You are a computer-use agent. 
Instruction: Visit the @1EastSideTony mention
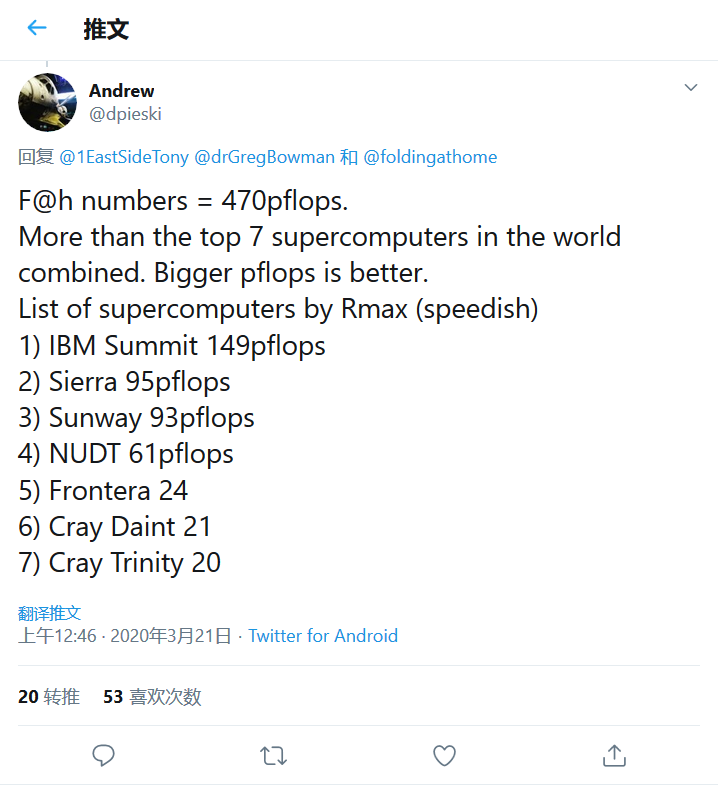124,157
